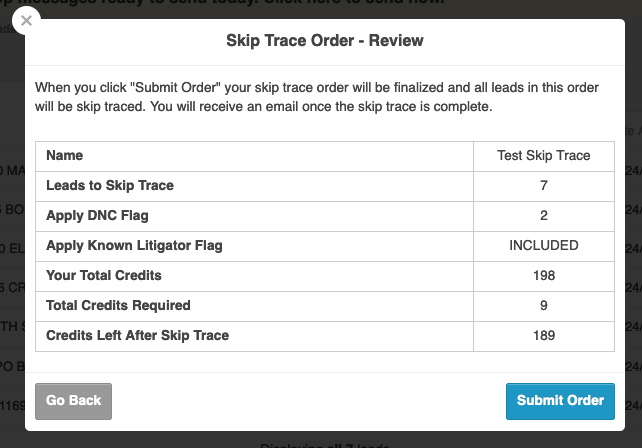
Task: Click the Test Skip Trace value
Action: [x=544, y=156]
